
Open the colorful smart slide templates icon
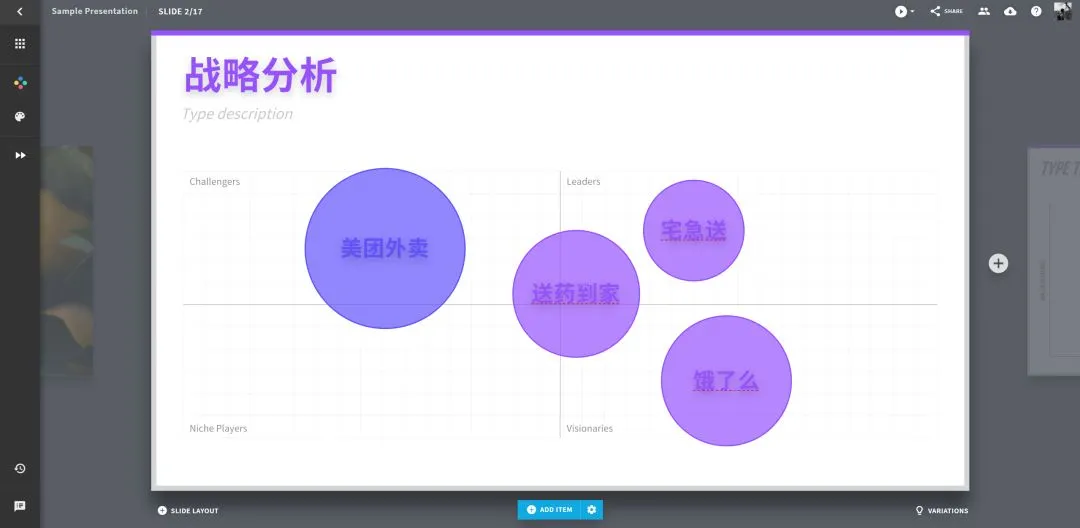pos(20,83)
